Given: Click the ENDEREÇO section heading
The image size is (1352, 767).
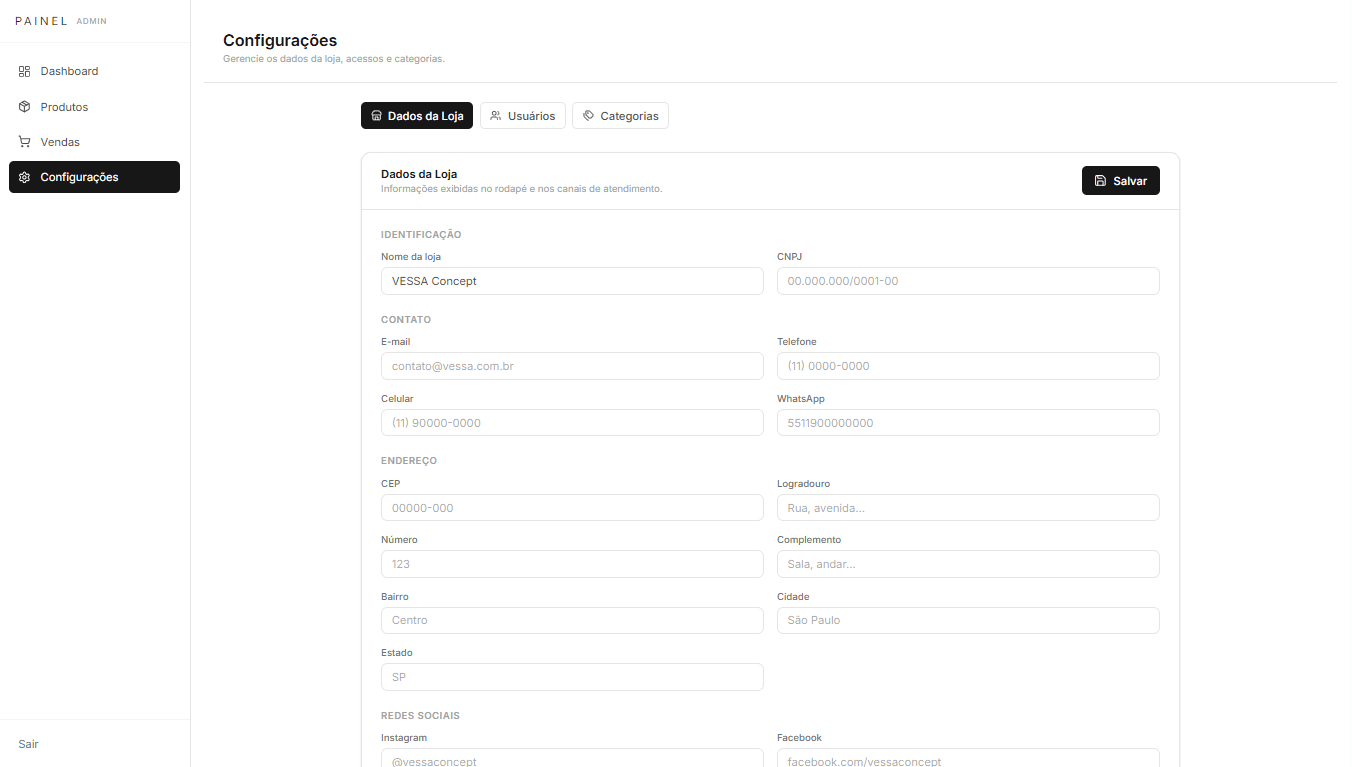Looking at the screenshot, I should (409, 461).
